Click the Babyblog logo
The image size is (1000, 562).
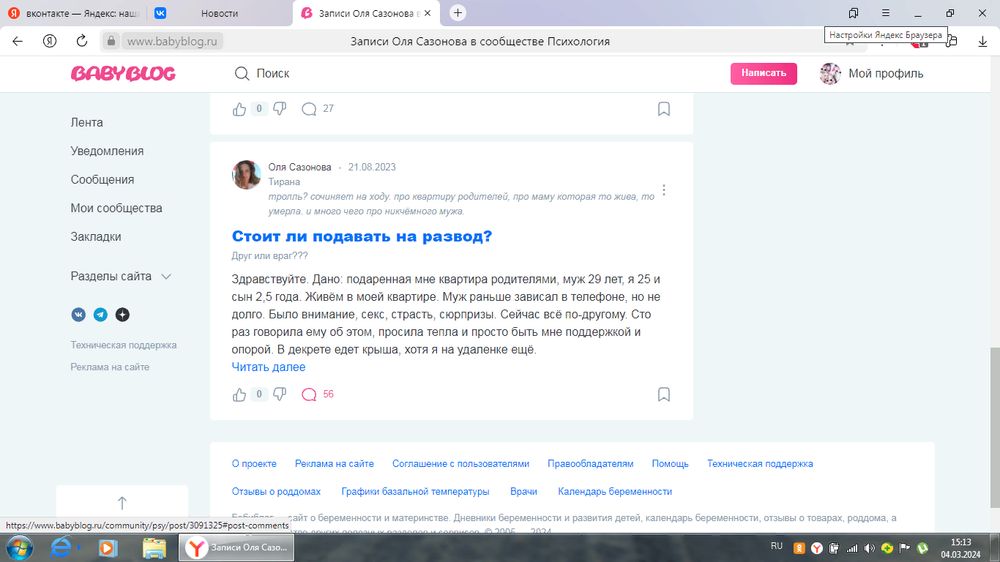(123, 73)
